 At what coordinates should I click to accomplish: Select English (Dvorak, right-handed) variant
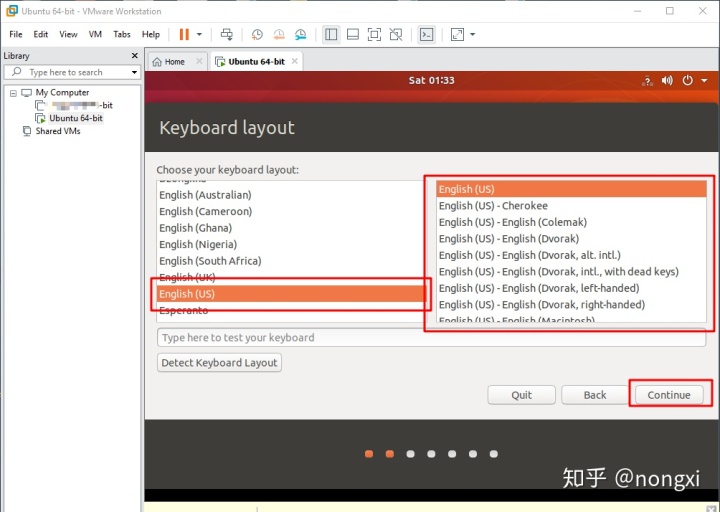571,305
